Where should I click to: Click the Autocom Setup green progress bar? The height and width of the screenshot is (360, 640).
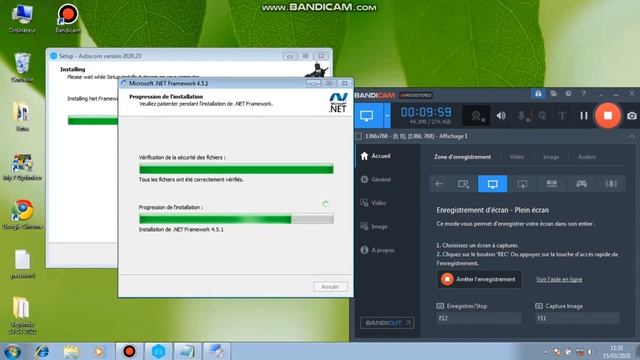point(93,120)
